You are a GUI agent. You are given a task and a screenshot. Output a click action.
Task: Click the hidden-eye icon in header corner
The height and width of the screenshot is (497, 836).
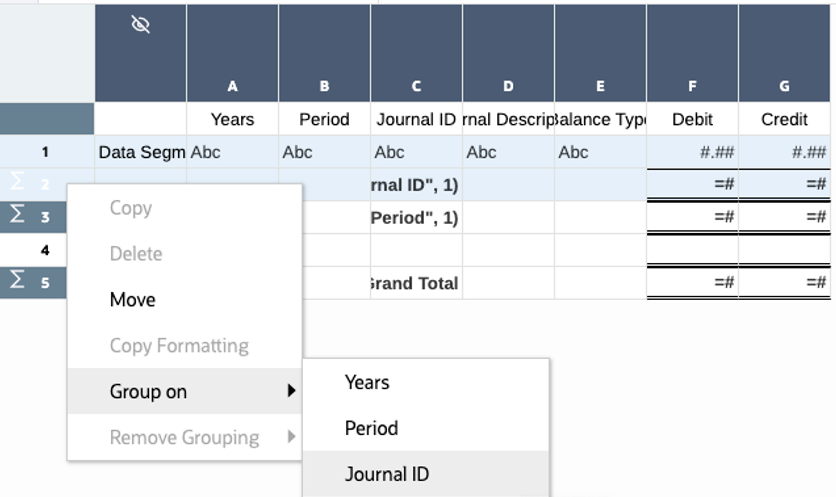(141, 25)
